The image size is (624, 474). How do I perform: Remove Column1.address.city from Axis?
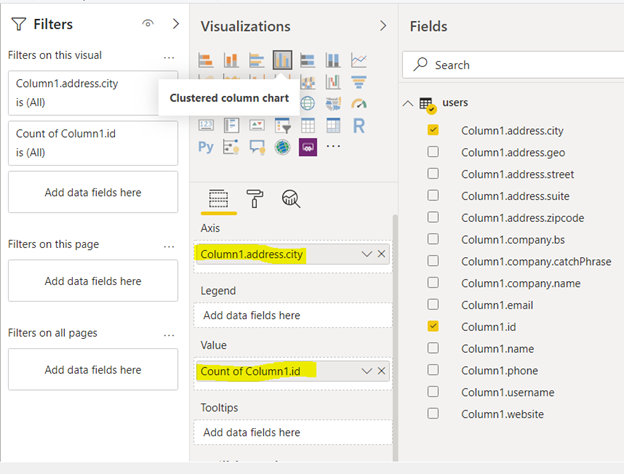click(381, 254)
